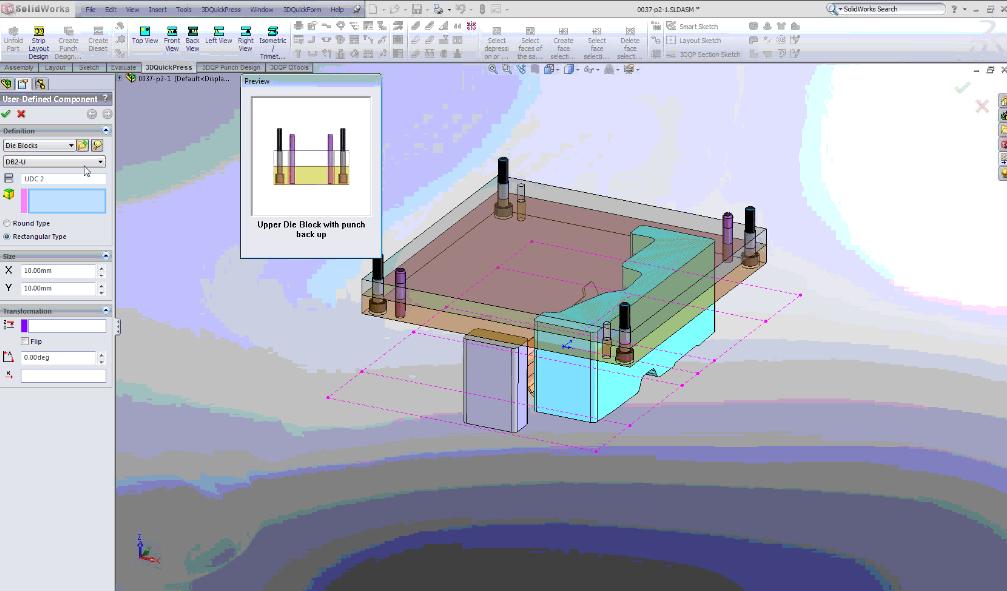The width and height of the screenshot is (1007, 591).
Task: Switch to Back View
Action: (193, 39)
